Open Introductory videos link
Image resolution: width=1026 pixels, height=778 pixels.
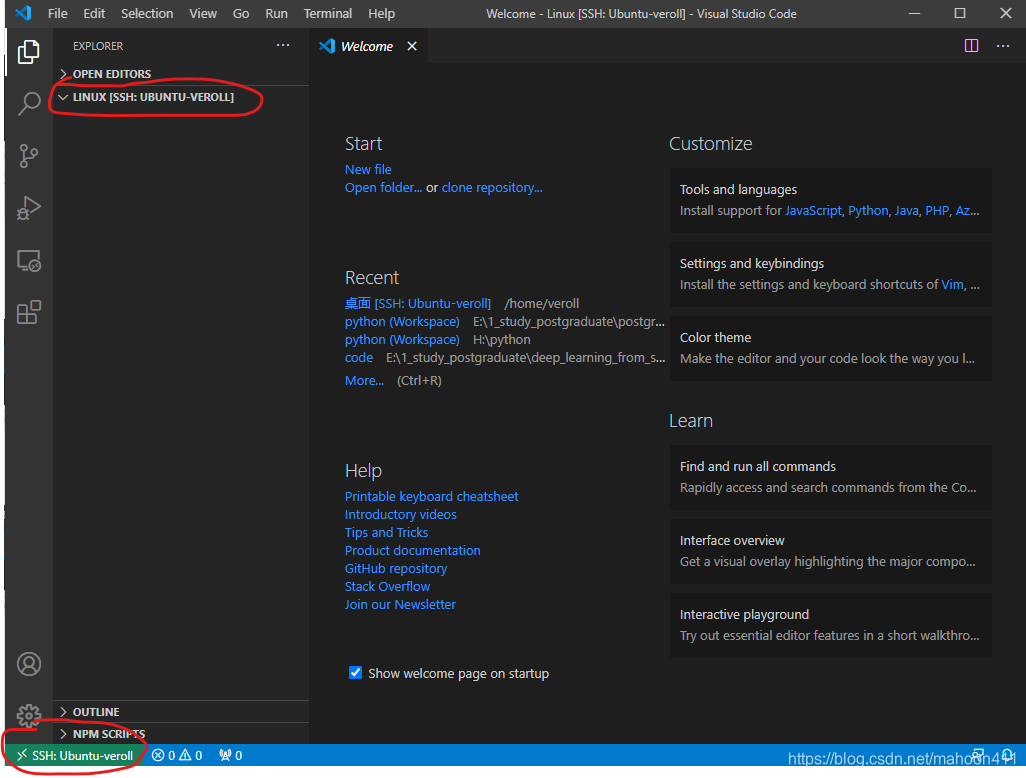pos(400,515)
